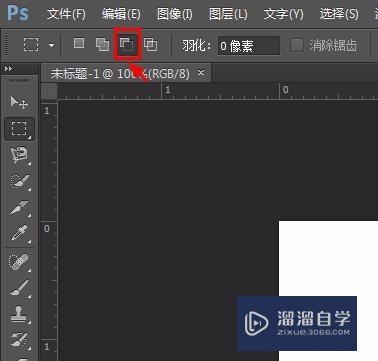Screen dimensions: 378x361
Task: Expand the tool preset picker arrow
Action: coord(51,45)
